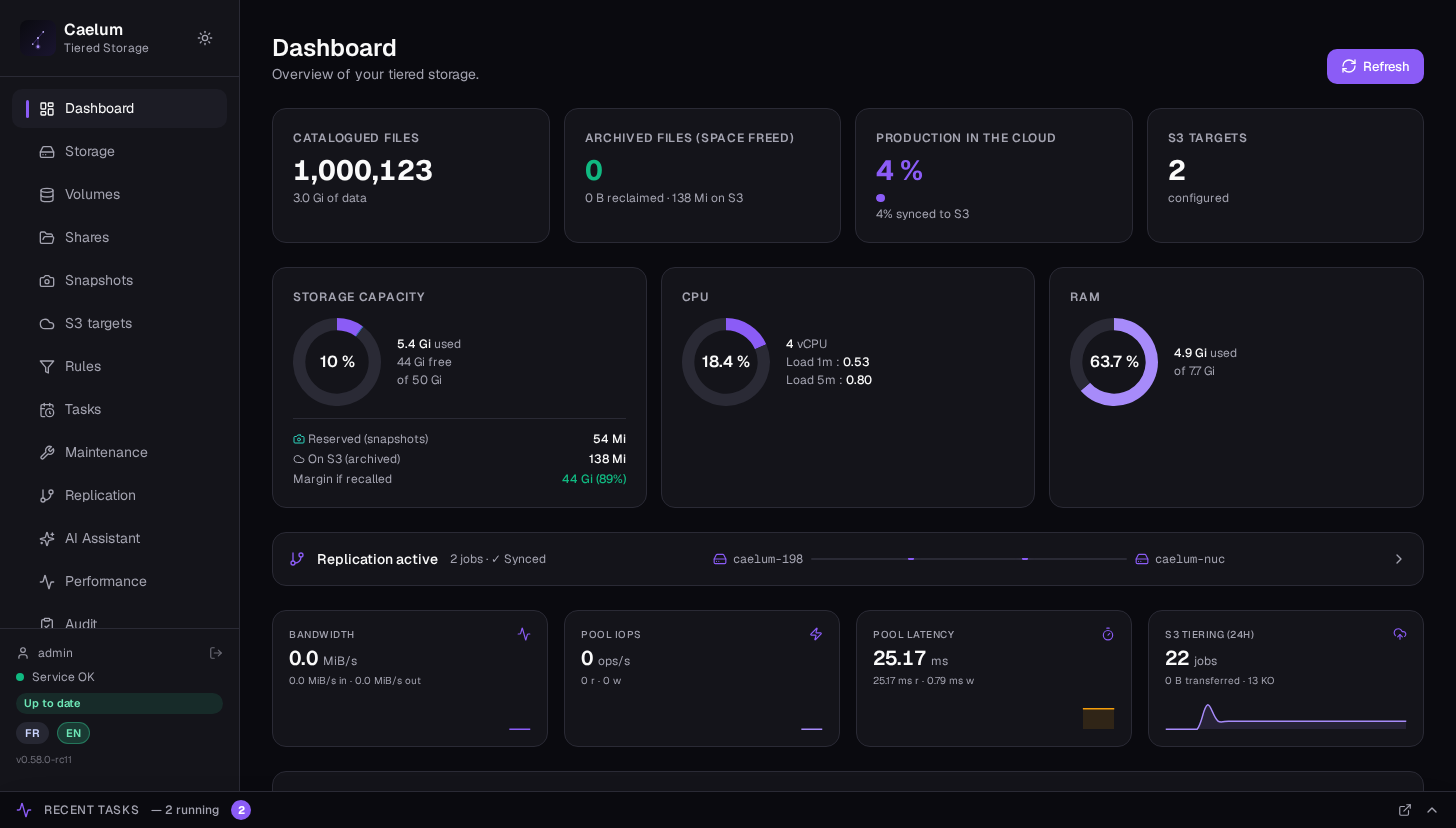Image resolution: width=1456 pixels, height=828 pixels.
Task: Click the Performance pulse icon in the sidebar
Action: pyautogui.click(x=47, y=581)
